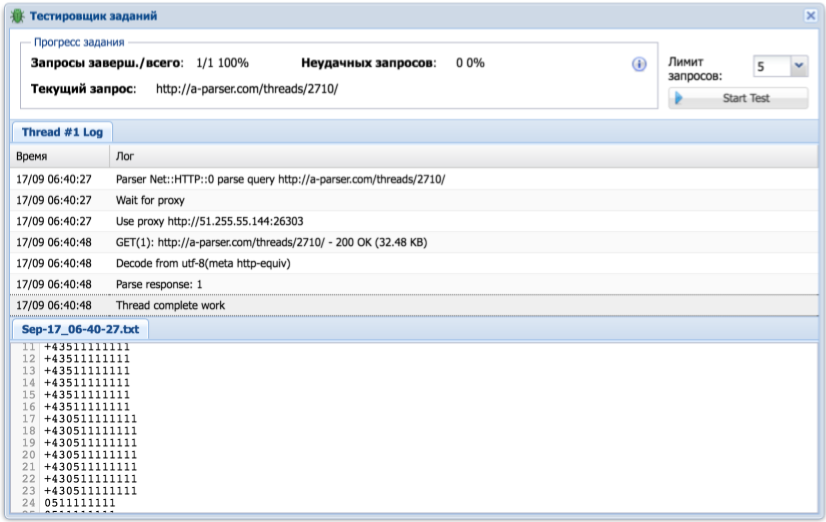Click the Запросы заверш./всего label
The image size is (826, 522).
tap(107, 63)
